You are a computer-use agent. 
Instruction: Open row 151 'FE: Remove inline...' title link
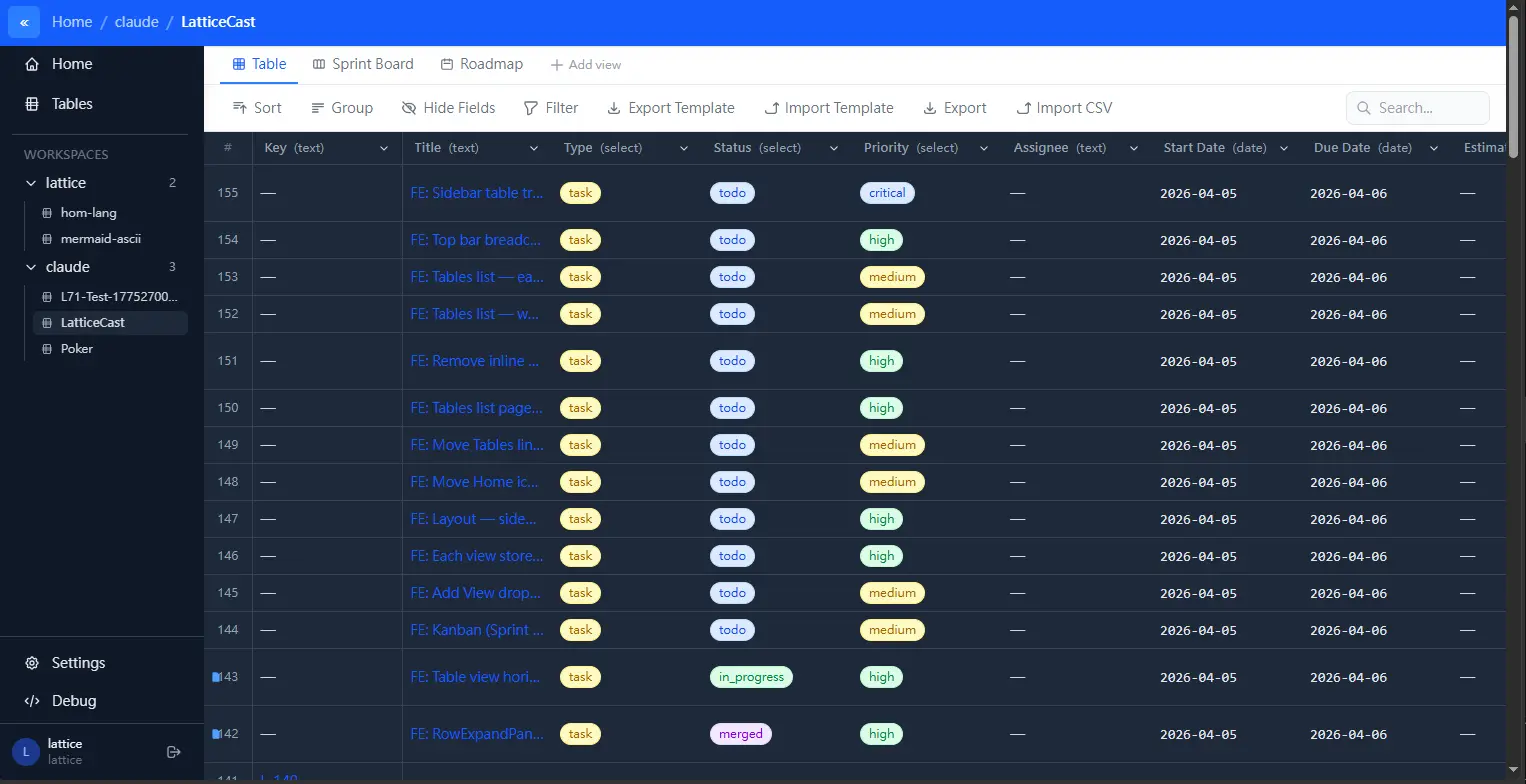point(475,361)
